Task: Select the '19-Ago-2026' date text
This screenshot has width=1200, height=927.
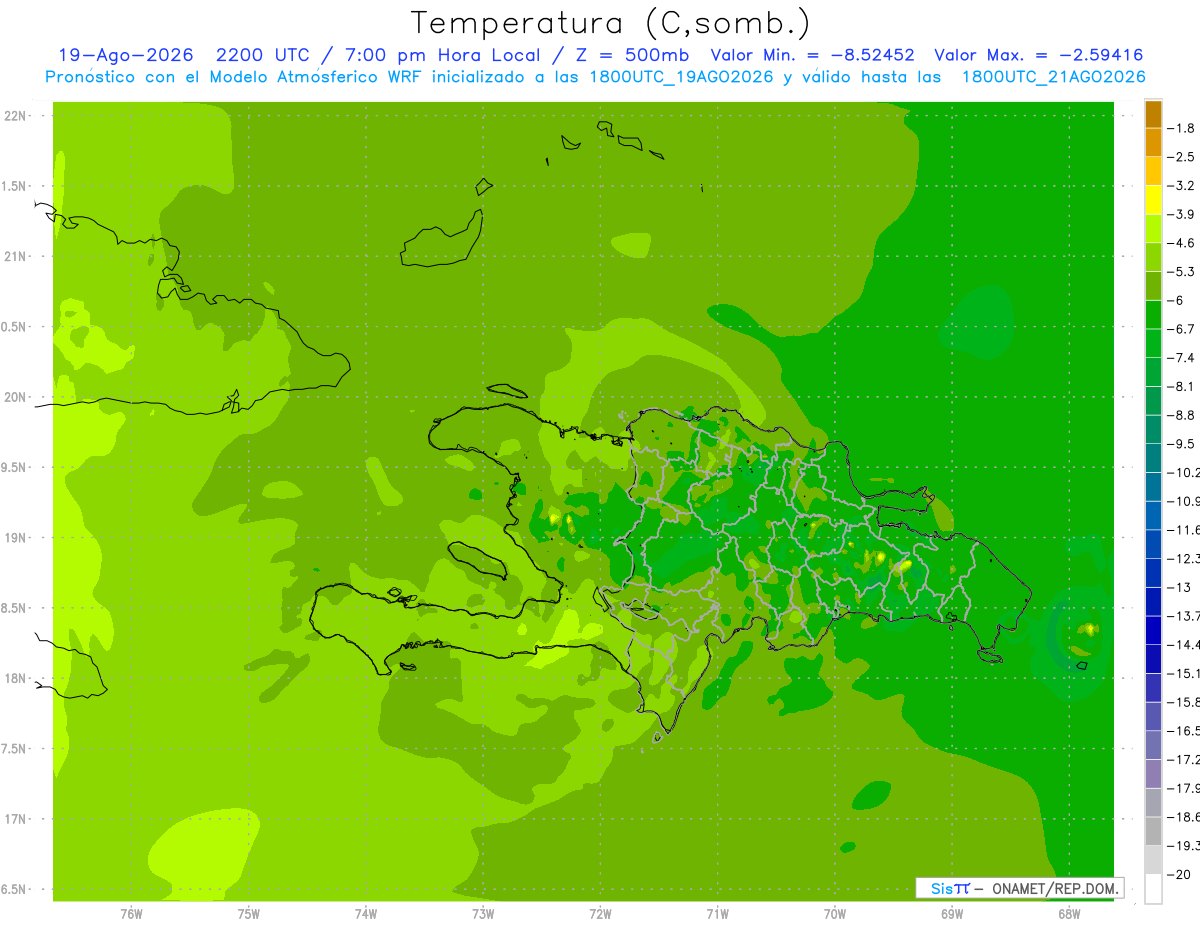Action: pos(125,55)
